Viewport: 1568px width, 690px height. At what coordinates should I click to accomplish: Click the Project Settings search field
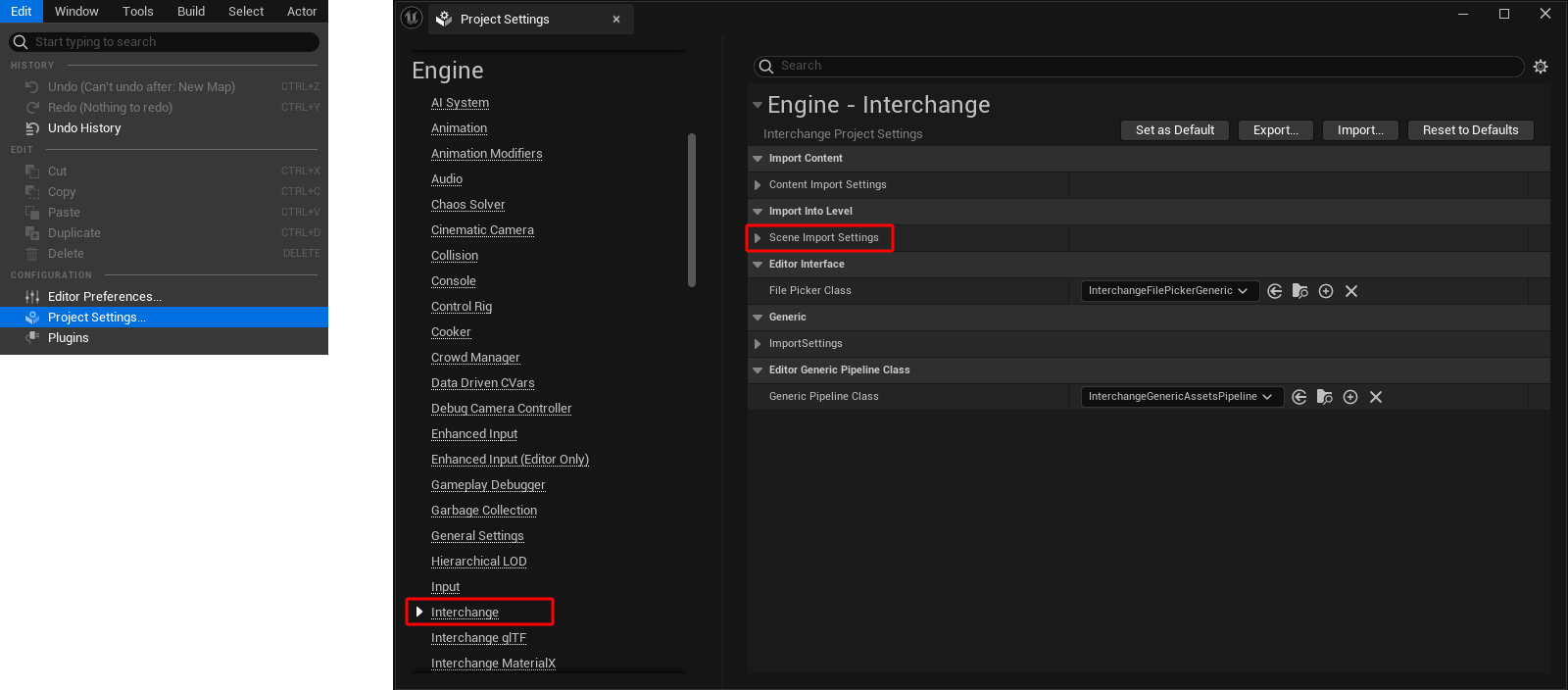point(1137,66)
